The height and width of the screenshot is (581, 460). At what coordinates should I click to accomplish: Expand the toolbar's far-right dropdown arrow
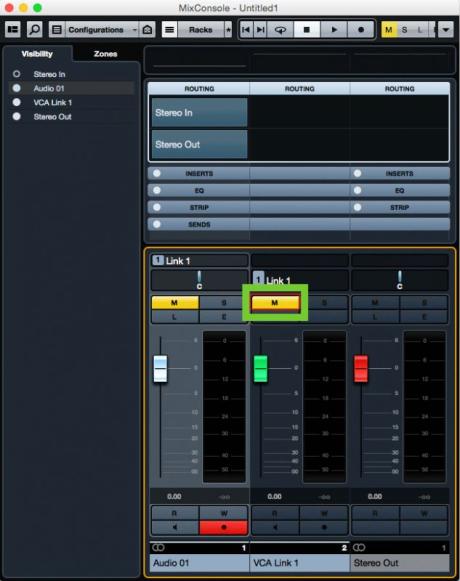click(x=446, y=30)
